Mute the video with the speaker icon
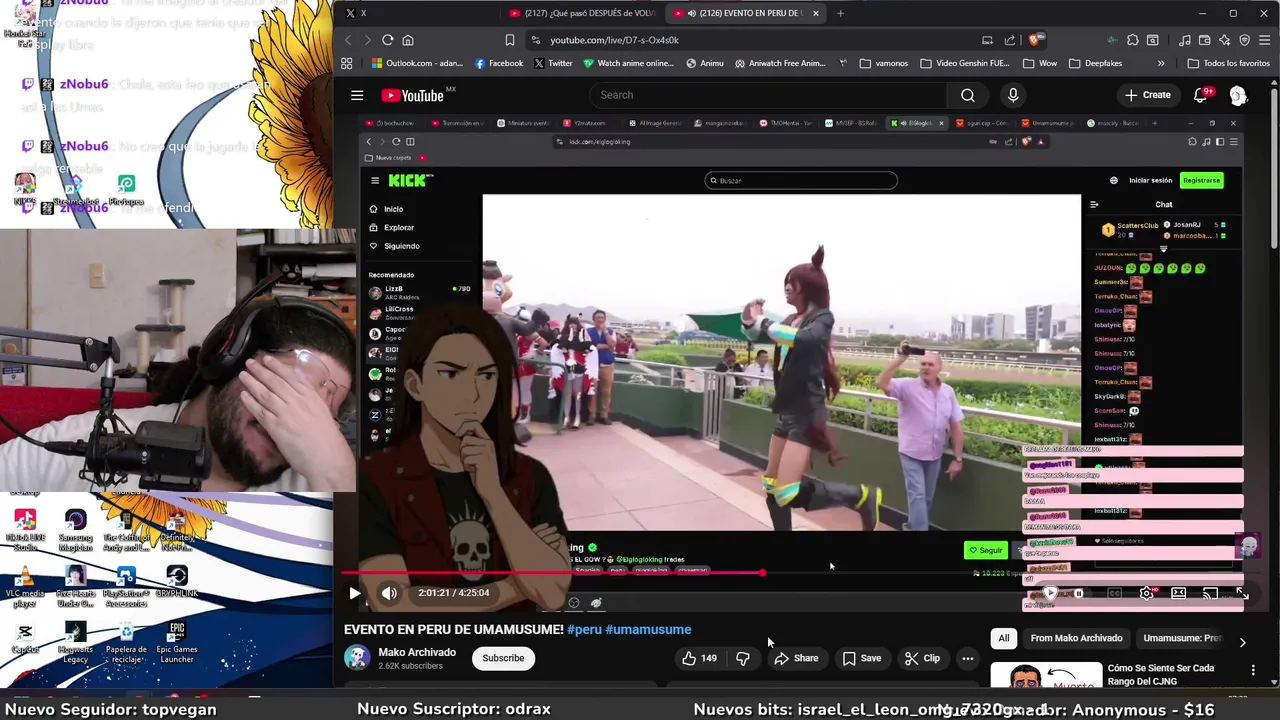Image resolution: width=1280 pixels, height=720 pixels. coord(389,593)
